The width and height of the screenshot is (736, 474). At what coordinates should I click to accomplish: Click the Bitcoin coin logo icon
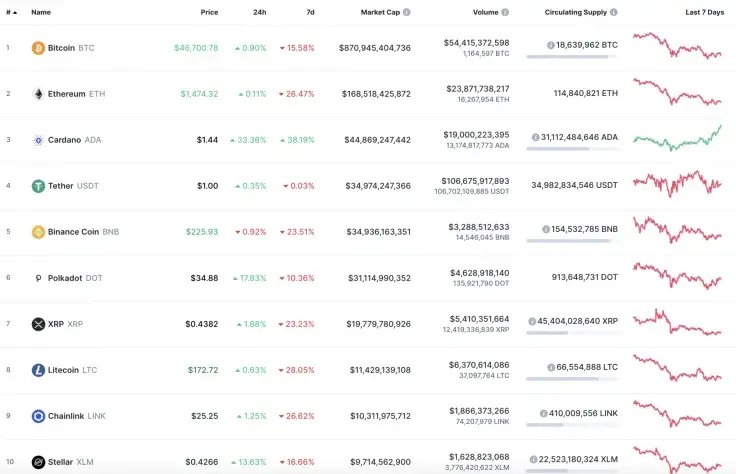[38, 48]
